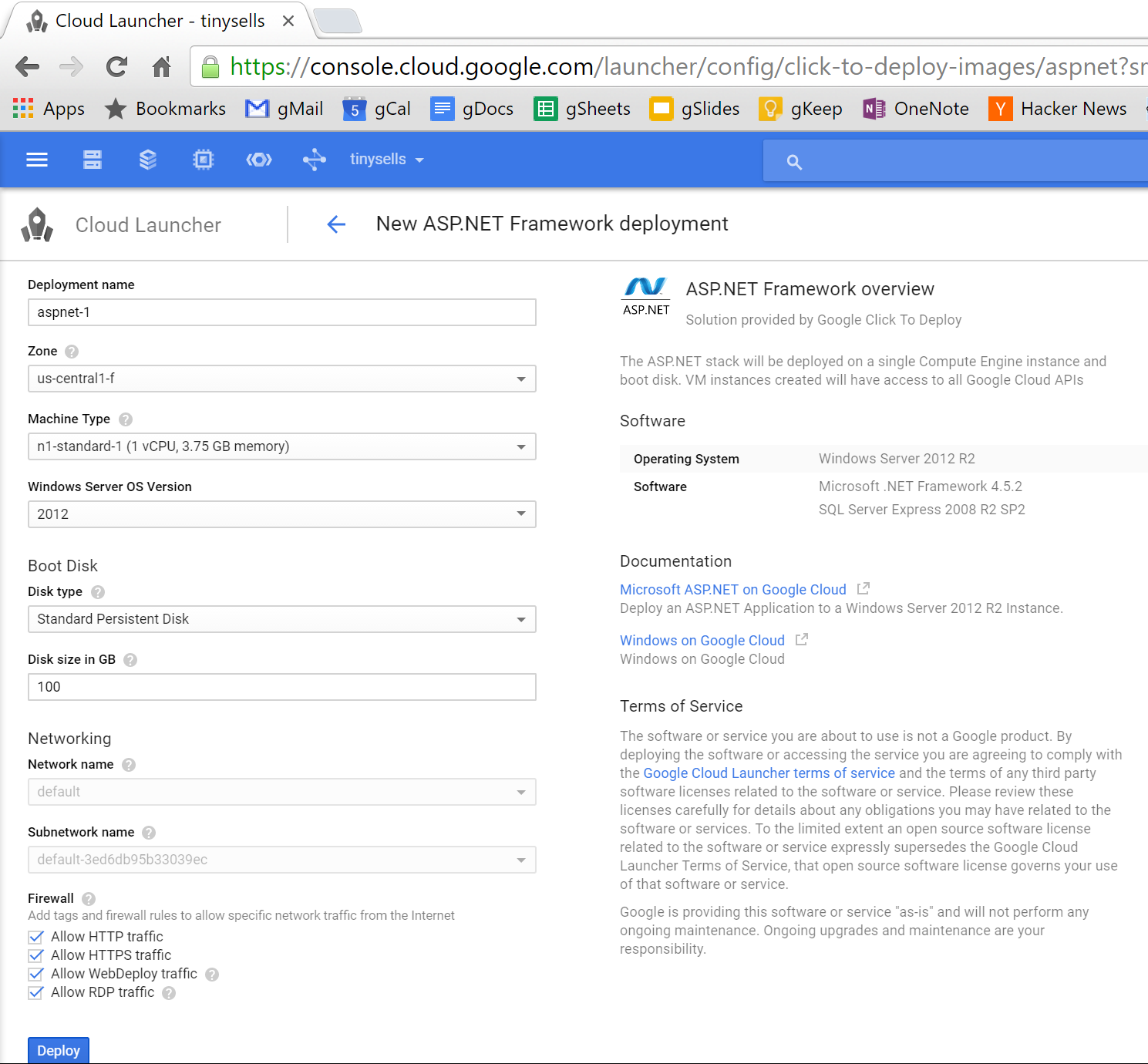Click the chip icon in the blue header

point(204,160)
